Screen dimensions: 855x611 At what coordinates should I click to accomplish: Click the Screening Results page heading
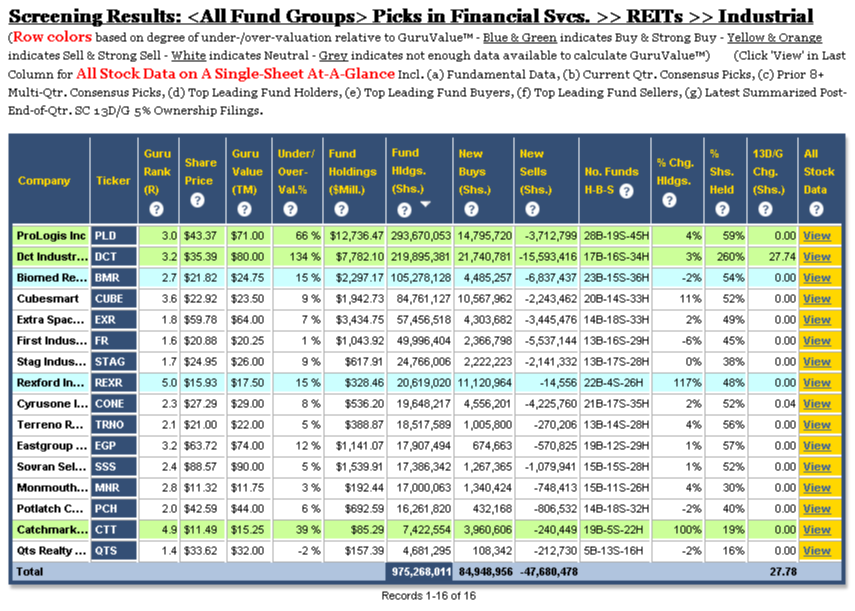click(411, 16)
